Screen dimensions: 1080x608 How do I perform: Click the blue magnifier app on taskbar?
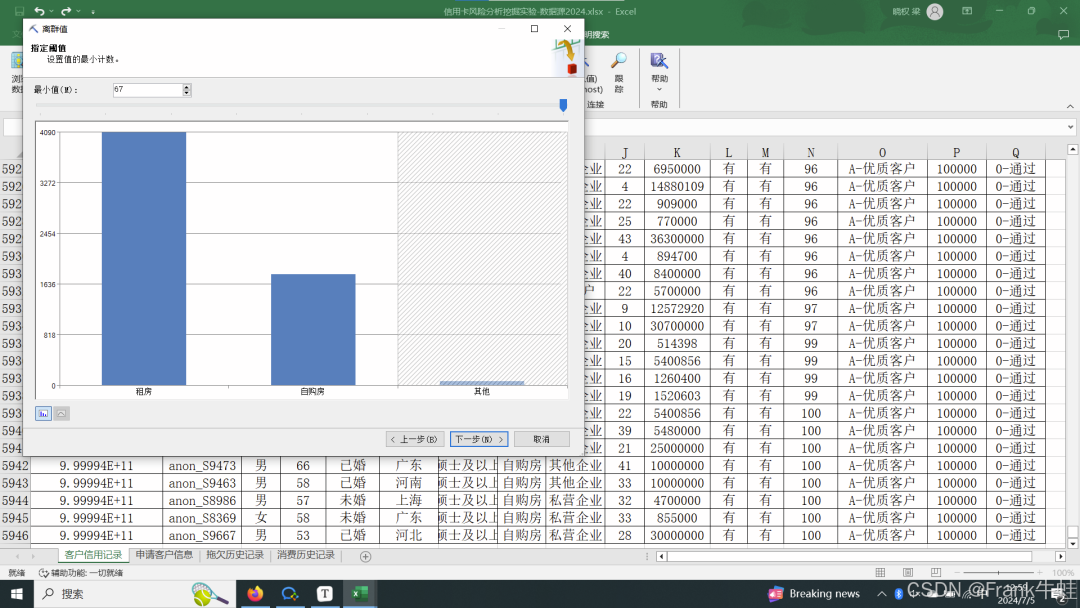pyautogui.click(x=290, y=594)
